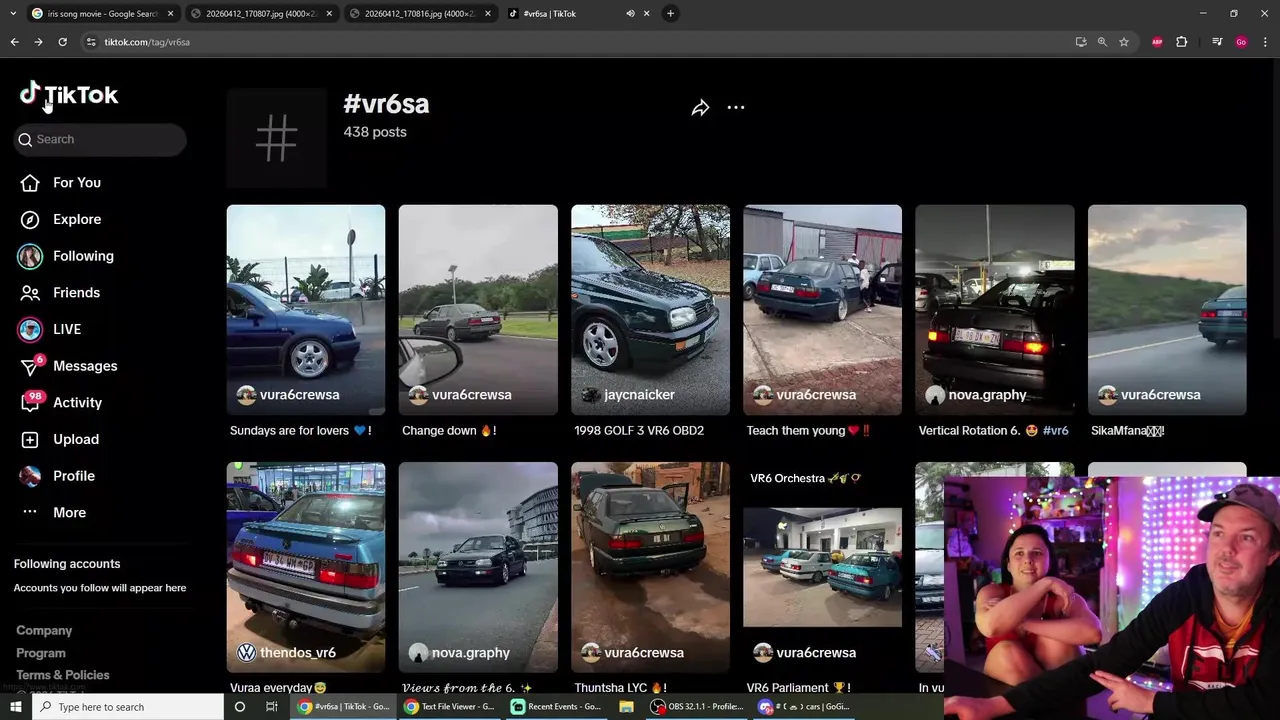The width and height of the screenshot is (1280, 720).
Task: Open the 'Views from the 6.' video
Action: tap(478, 567)
